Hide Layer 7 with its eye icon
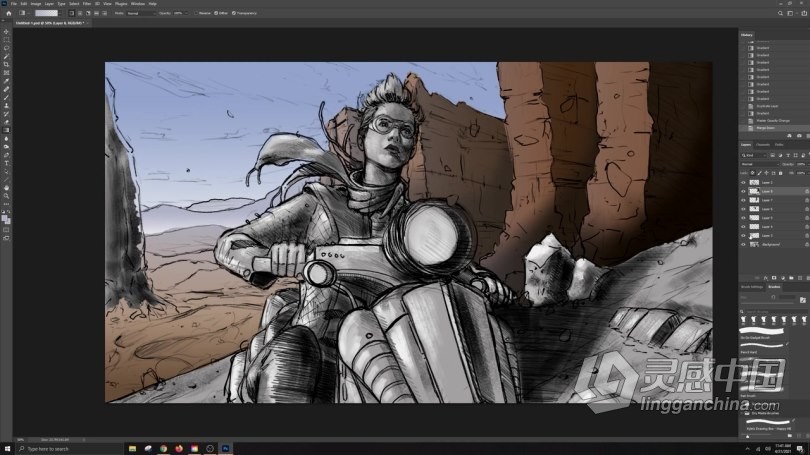 coord(743,200)
